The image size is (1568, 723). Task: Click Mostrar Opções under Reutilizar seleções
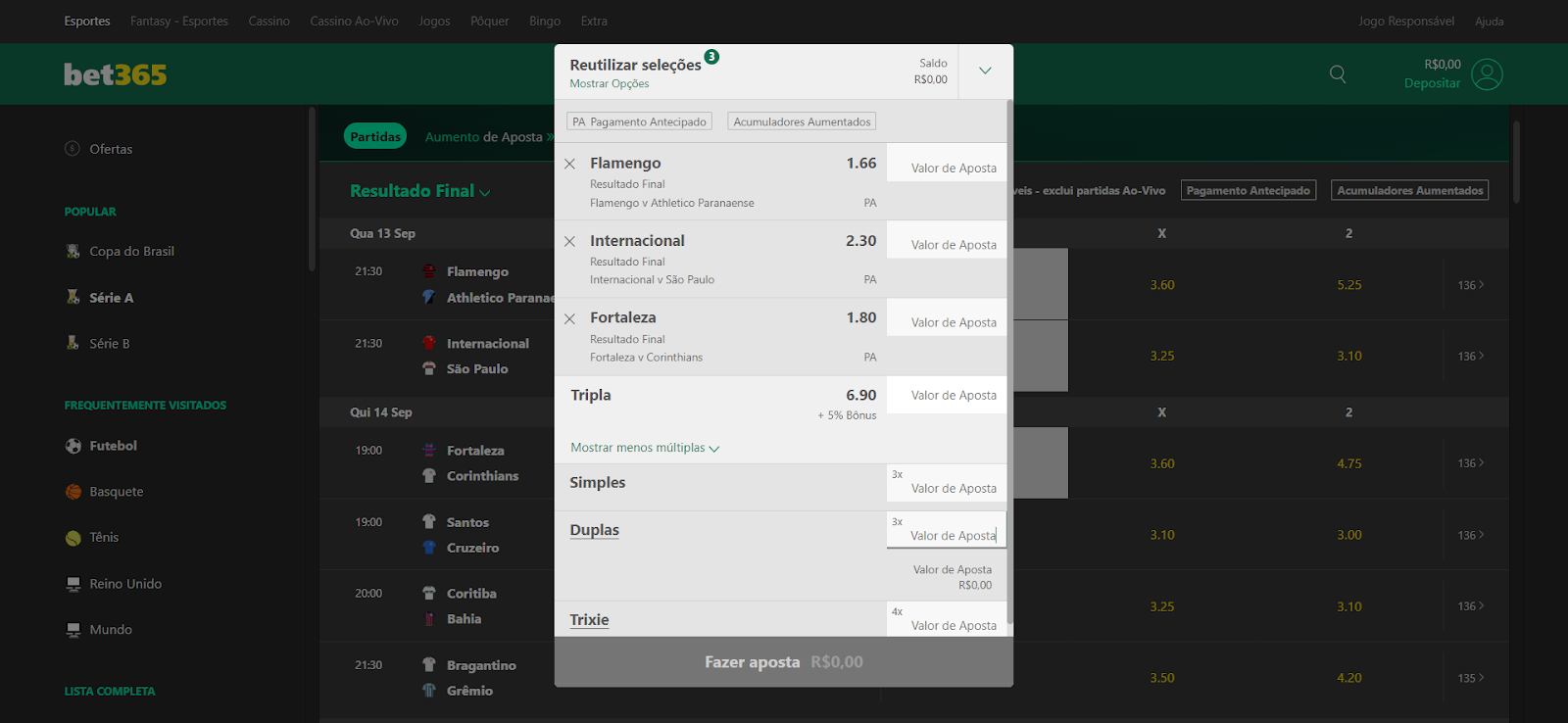(x=610, y=84)
